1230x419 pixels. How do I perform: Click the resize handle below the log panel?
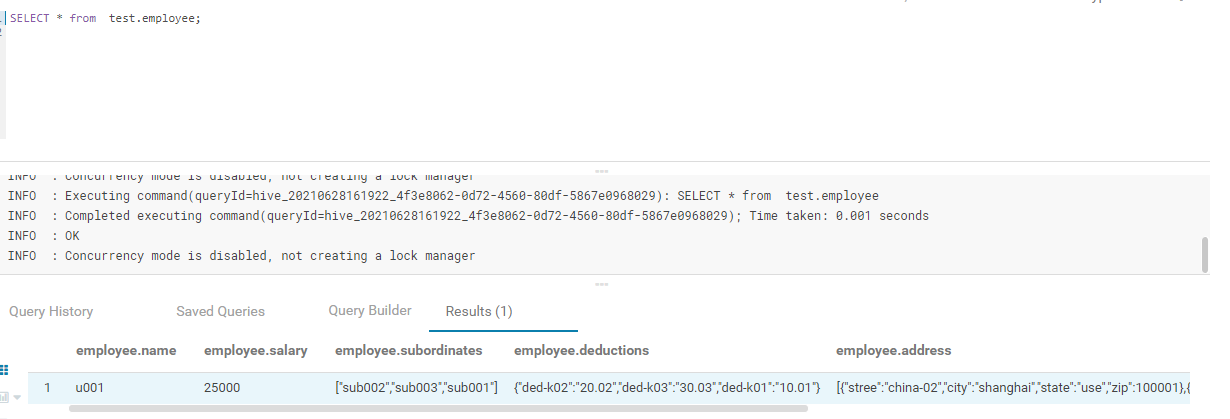click(601, 283)
